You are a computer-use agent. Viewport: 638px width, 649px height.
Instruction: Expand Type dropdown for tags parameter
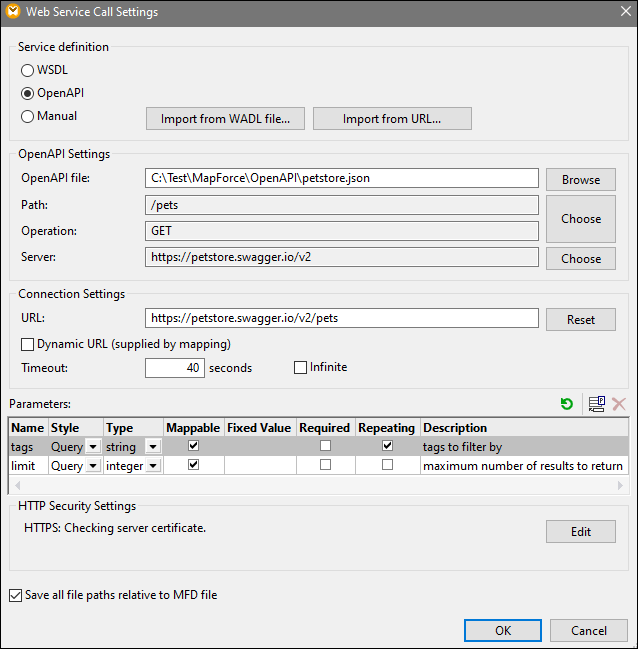(x=152, y=447)
